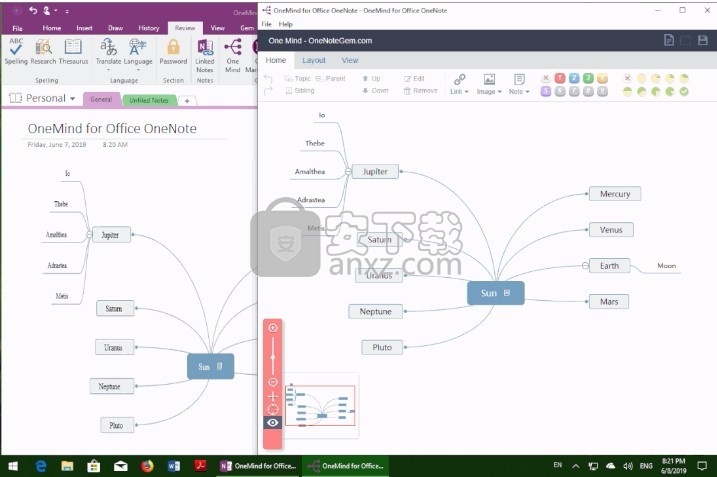717x477 pixels.
Task: Click the Parent button
Action: tap(330, 79)
